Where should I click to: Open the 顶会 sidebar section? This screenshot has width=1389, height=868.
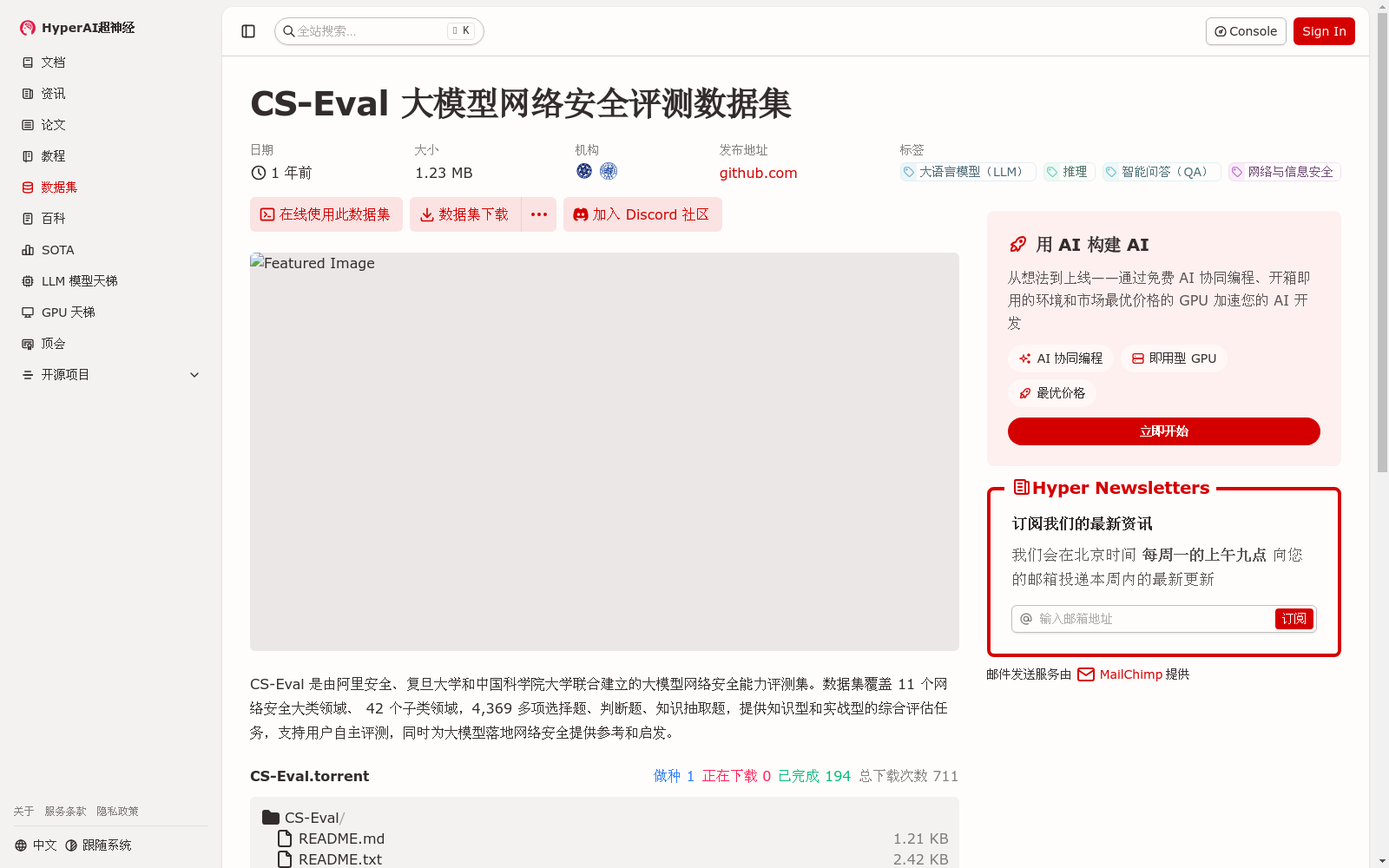[52, 343]
